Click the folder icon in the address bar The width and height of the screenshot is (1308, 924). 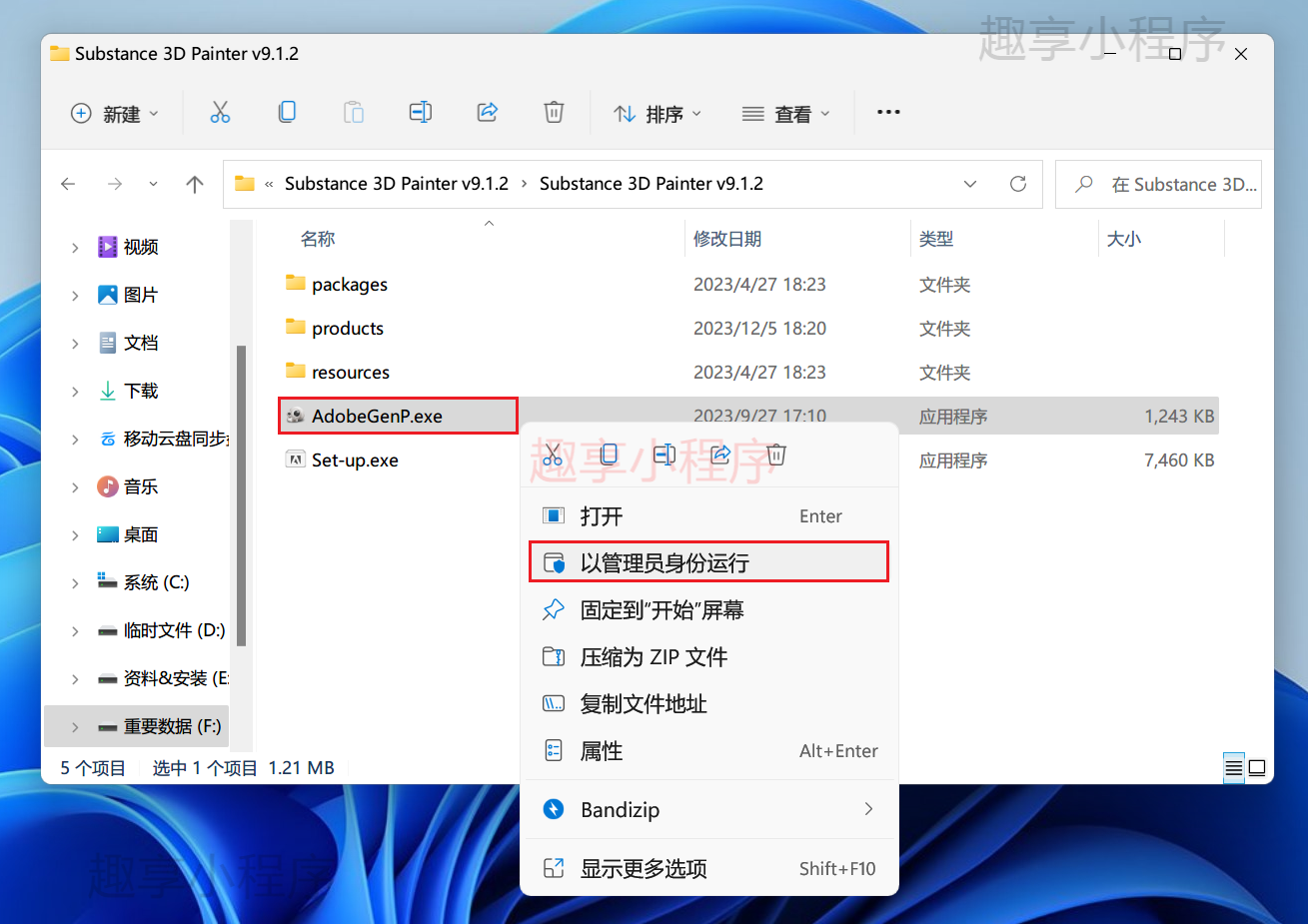pos(245,184)
